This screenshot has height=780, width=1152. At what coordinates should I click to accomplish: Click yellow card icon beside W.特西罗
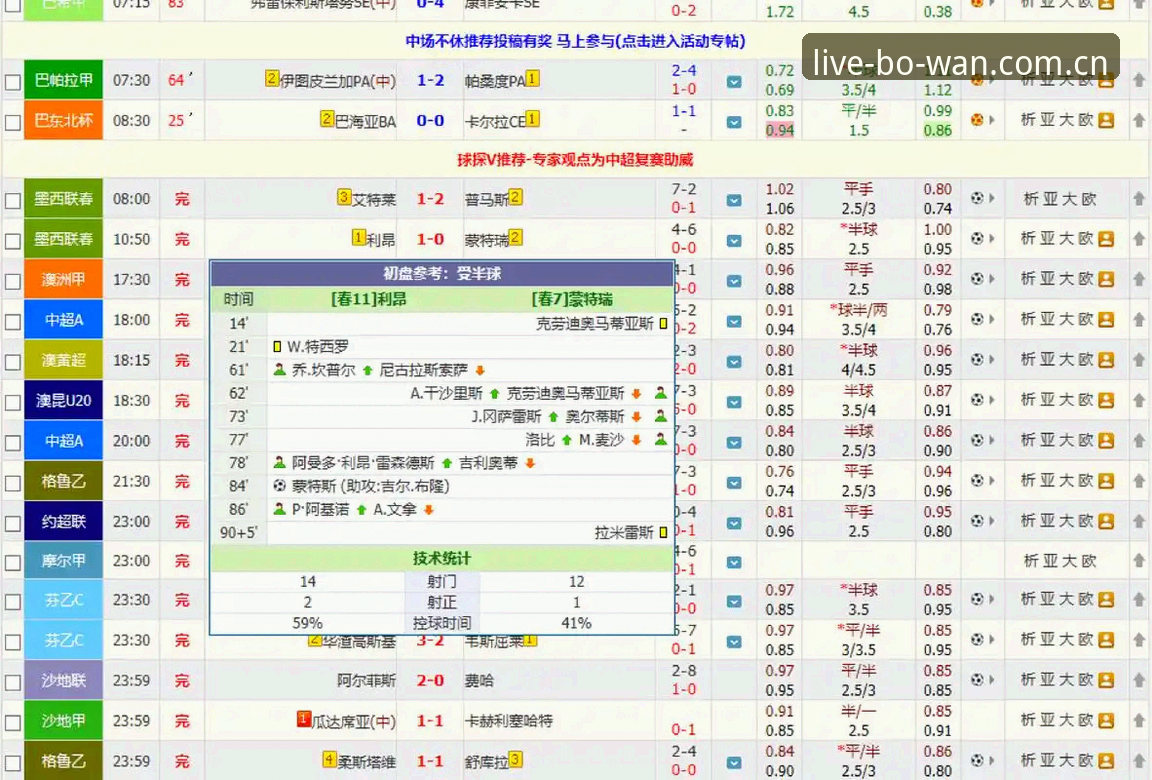(x=277, y=347)
